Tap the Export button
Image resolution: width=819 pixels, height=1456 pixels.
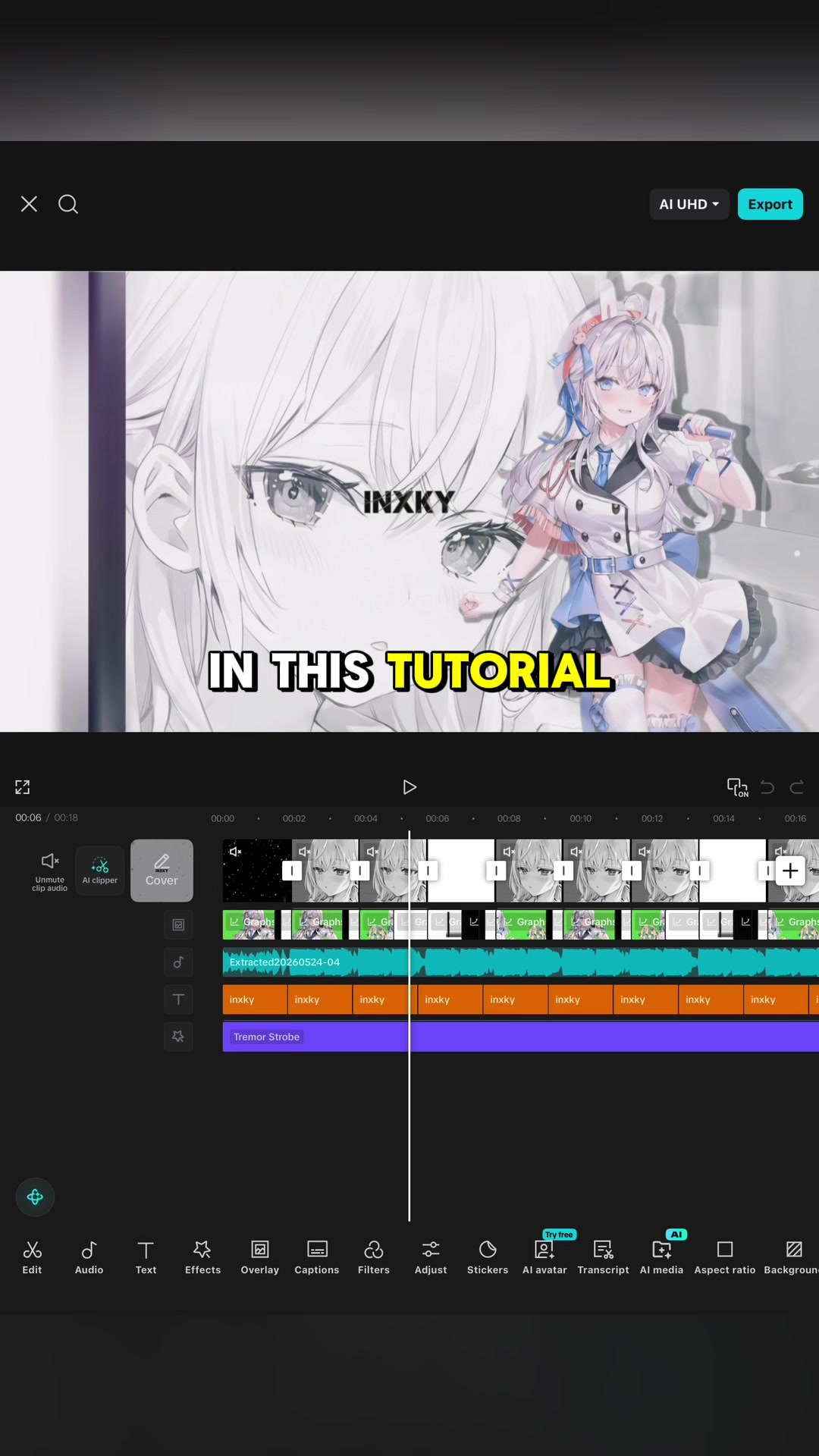pos(770,204)
